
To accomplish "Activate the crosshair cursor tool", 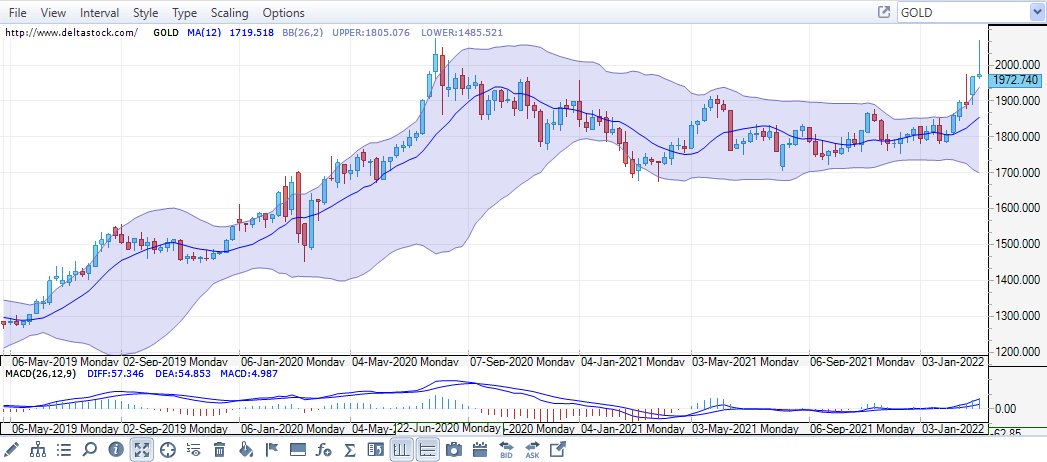I will [168, 449].
